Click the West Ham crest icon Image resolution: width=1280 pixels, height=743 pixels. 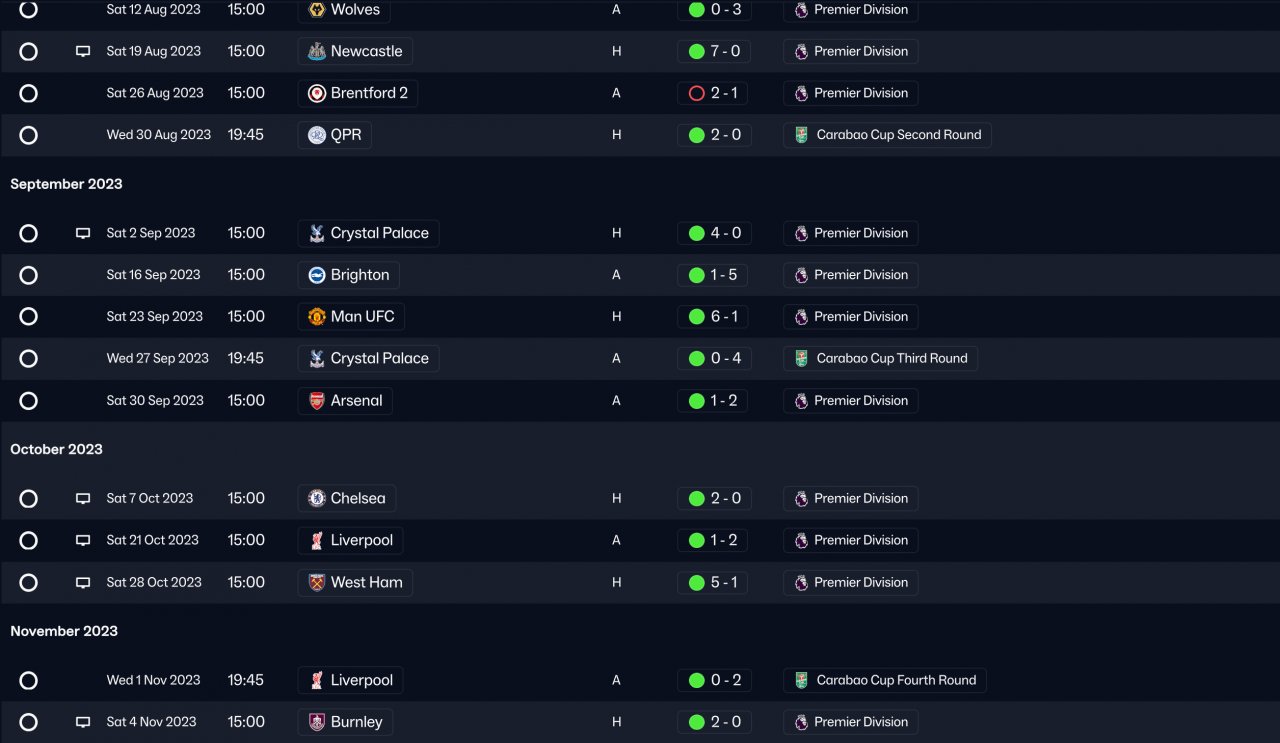click(317, 582)
